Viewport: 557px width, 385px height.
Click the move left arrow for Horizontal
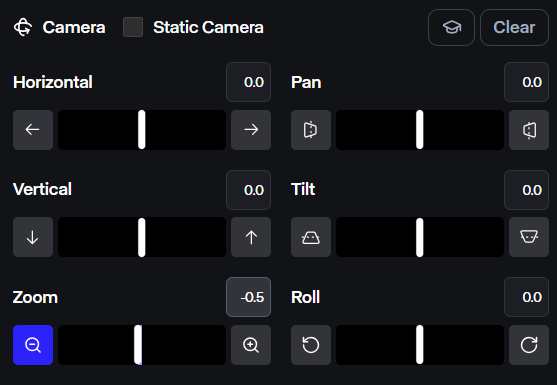point(33,130)
